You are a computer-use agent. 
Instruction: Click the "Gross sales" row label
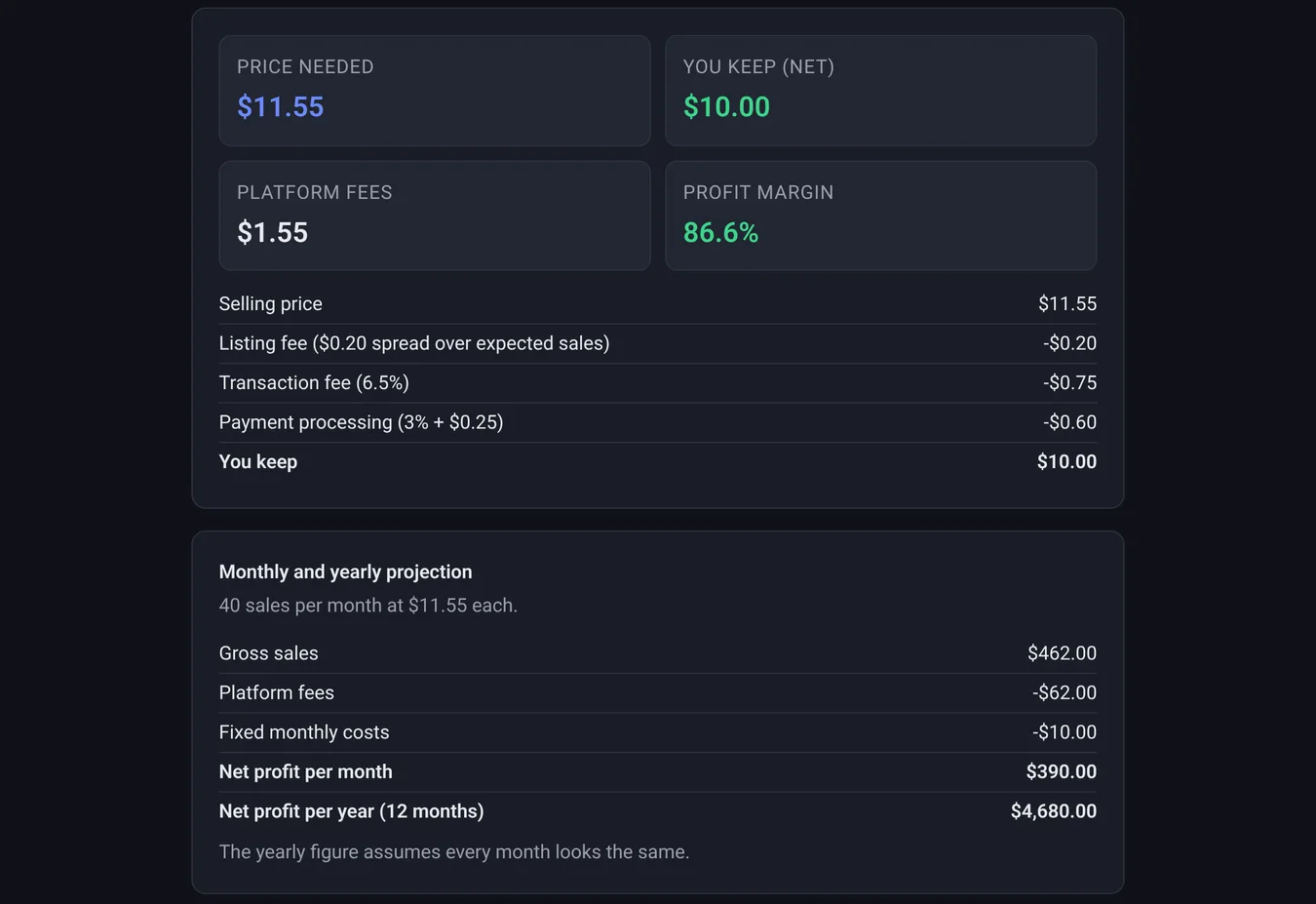[269, 653]
